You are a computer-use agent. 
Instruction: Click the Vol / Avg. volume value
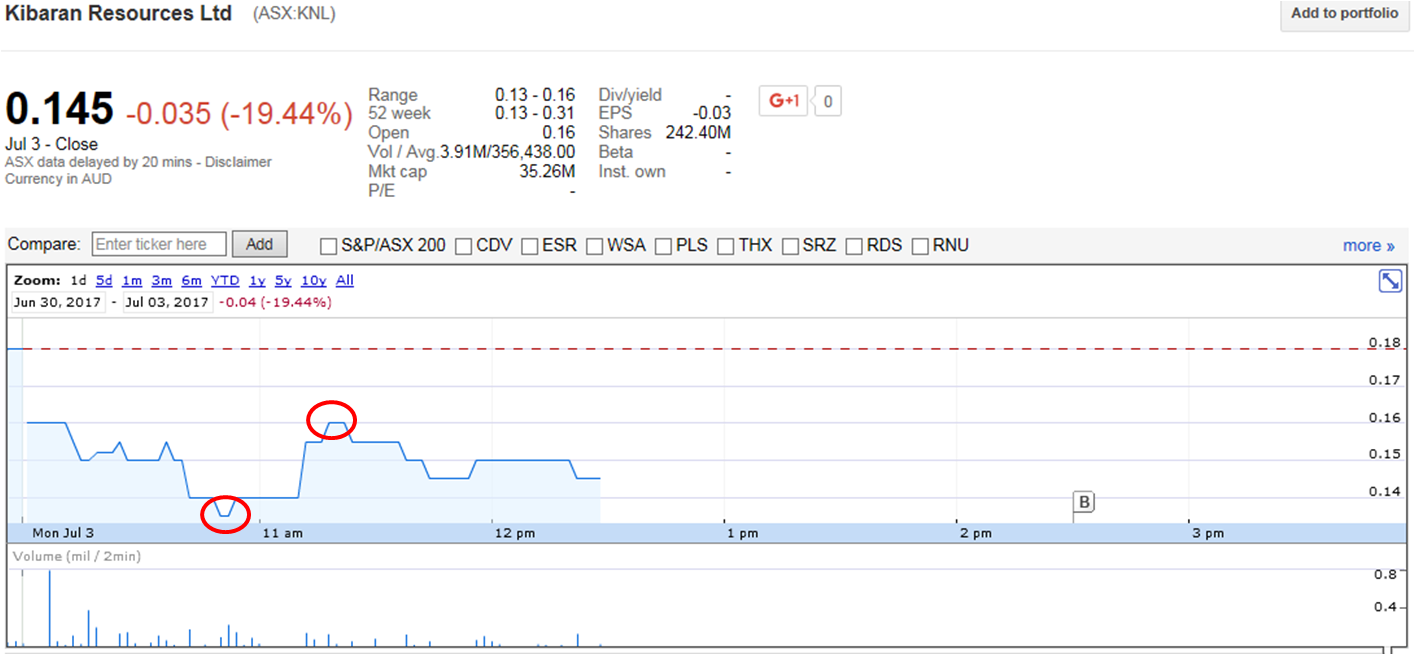click(506, 152)
